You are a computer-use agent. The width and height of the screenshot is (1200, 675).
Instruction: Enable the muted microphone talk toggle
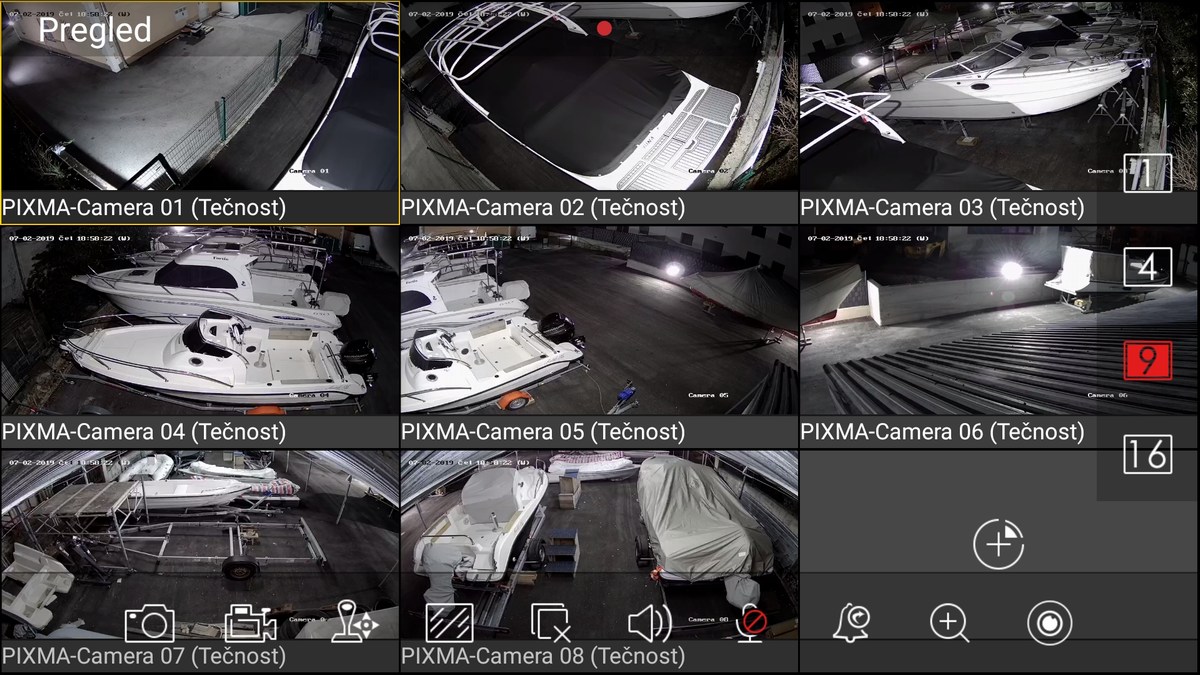tap(751, 623)
